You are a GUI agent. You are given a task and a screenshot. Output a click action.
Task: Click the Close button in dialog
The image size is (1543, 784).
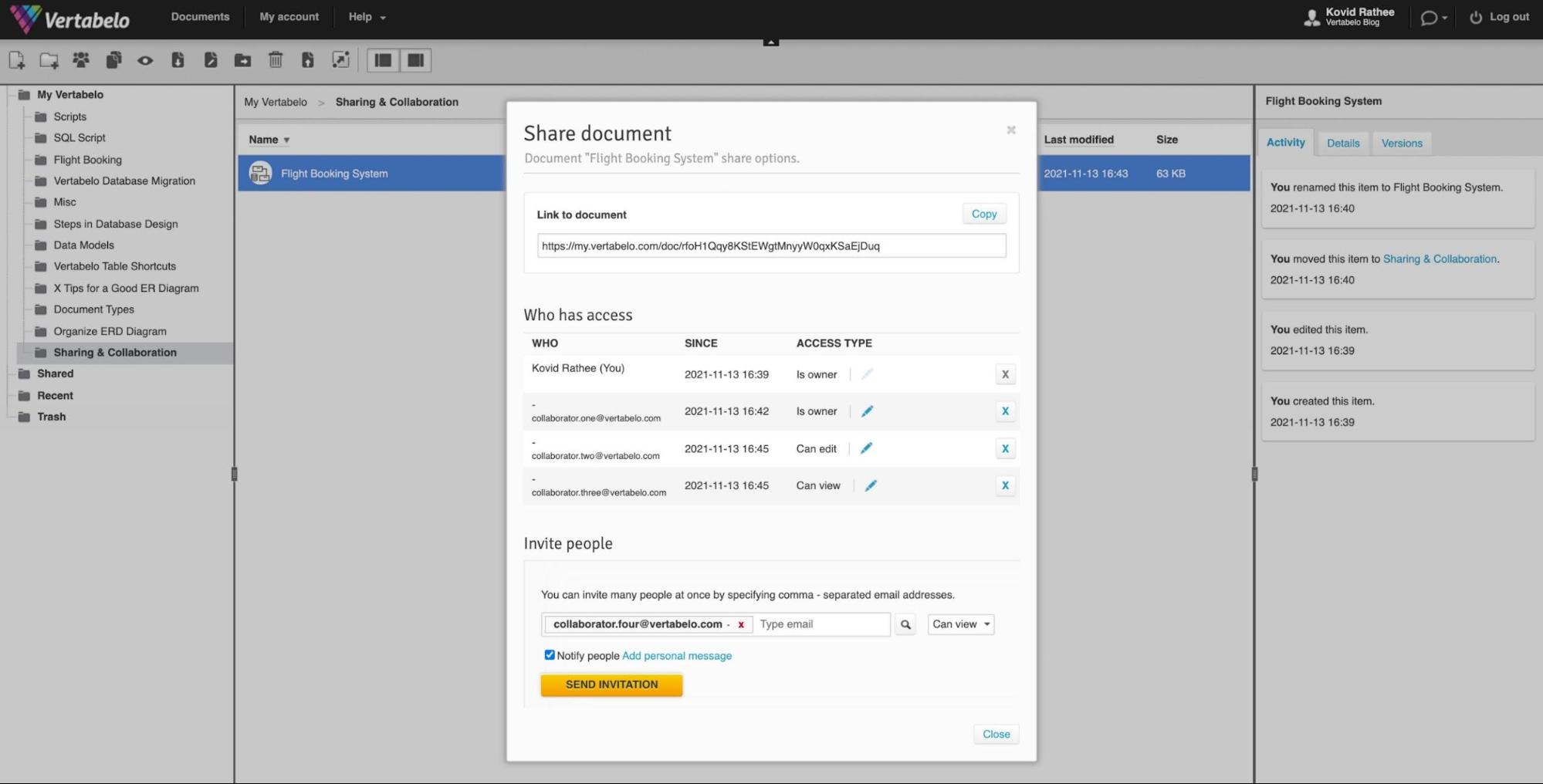pos(996,734)
